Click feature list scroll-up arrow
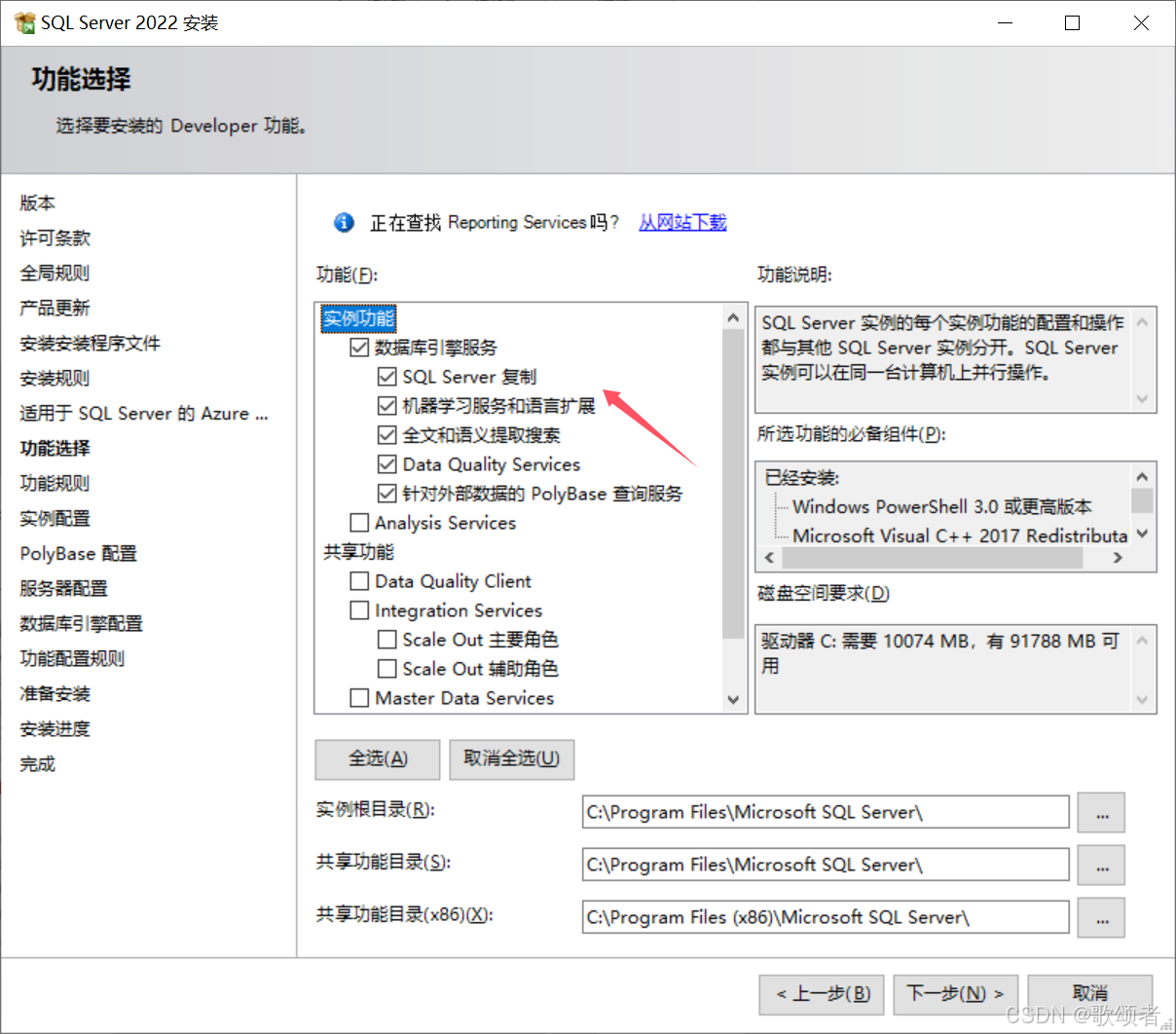Viewport: 1176px width, 1034px height. point(733,317)
